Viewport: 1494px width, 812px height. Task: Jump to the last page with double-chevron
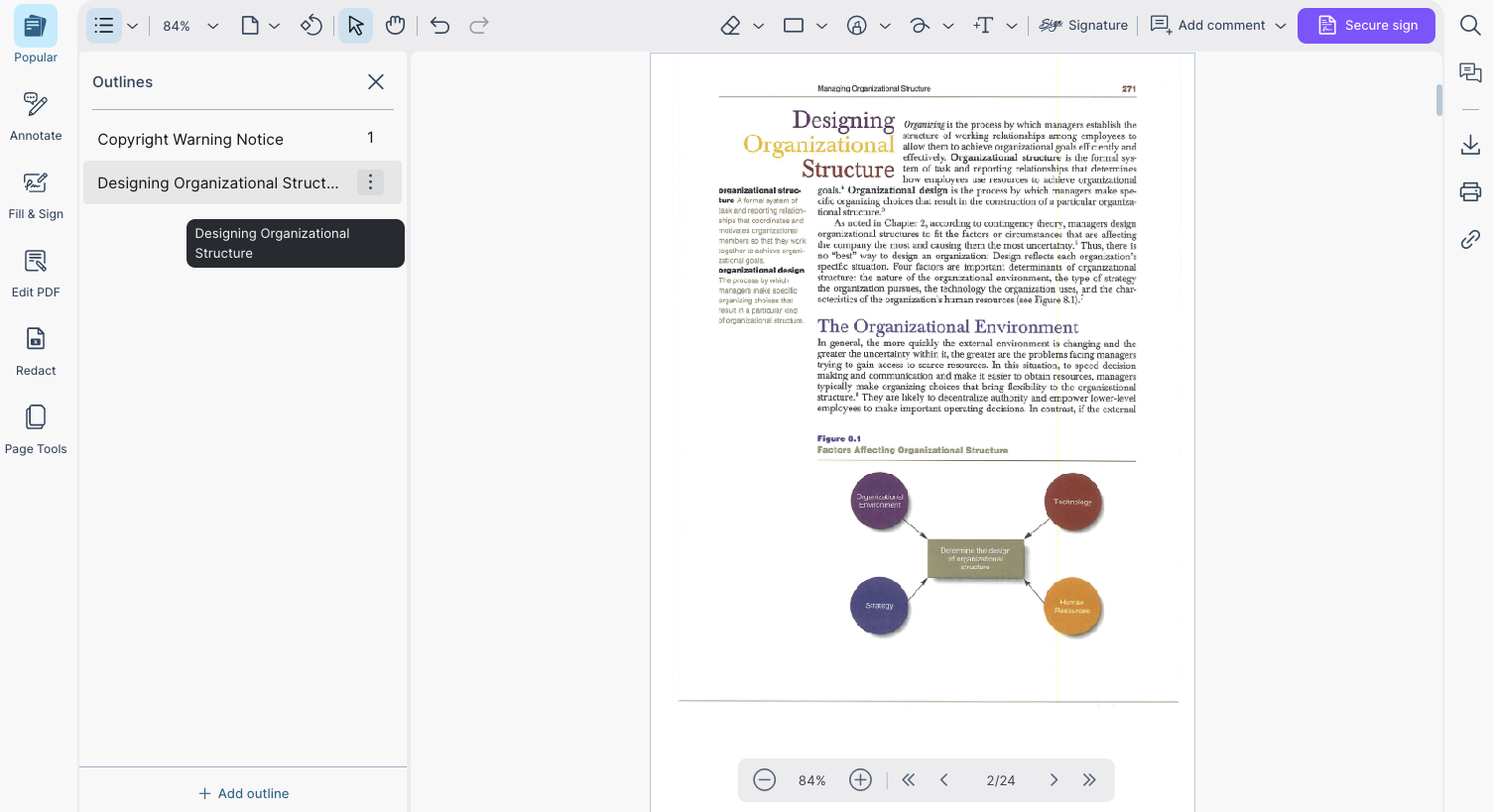click(1088, 780)
